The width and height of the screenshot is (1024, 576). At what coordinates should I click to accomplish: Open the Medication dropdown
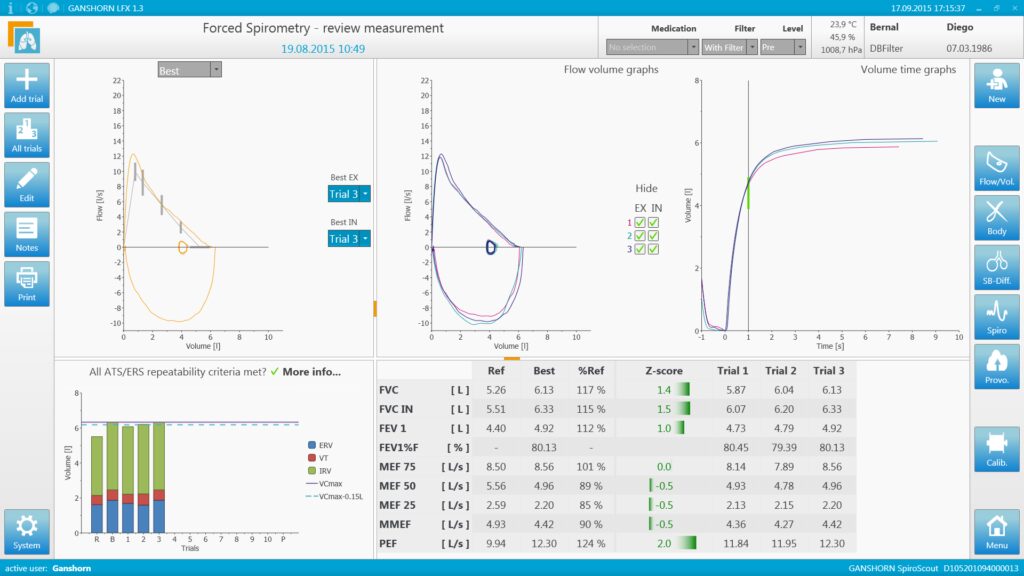[x=652, y=47]
